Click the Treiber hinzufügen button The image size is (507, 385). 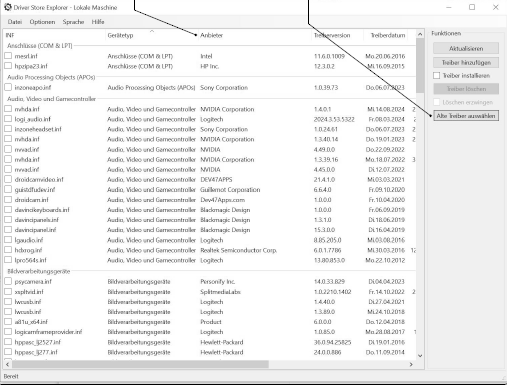point(466,63)
